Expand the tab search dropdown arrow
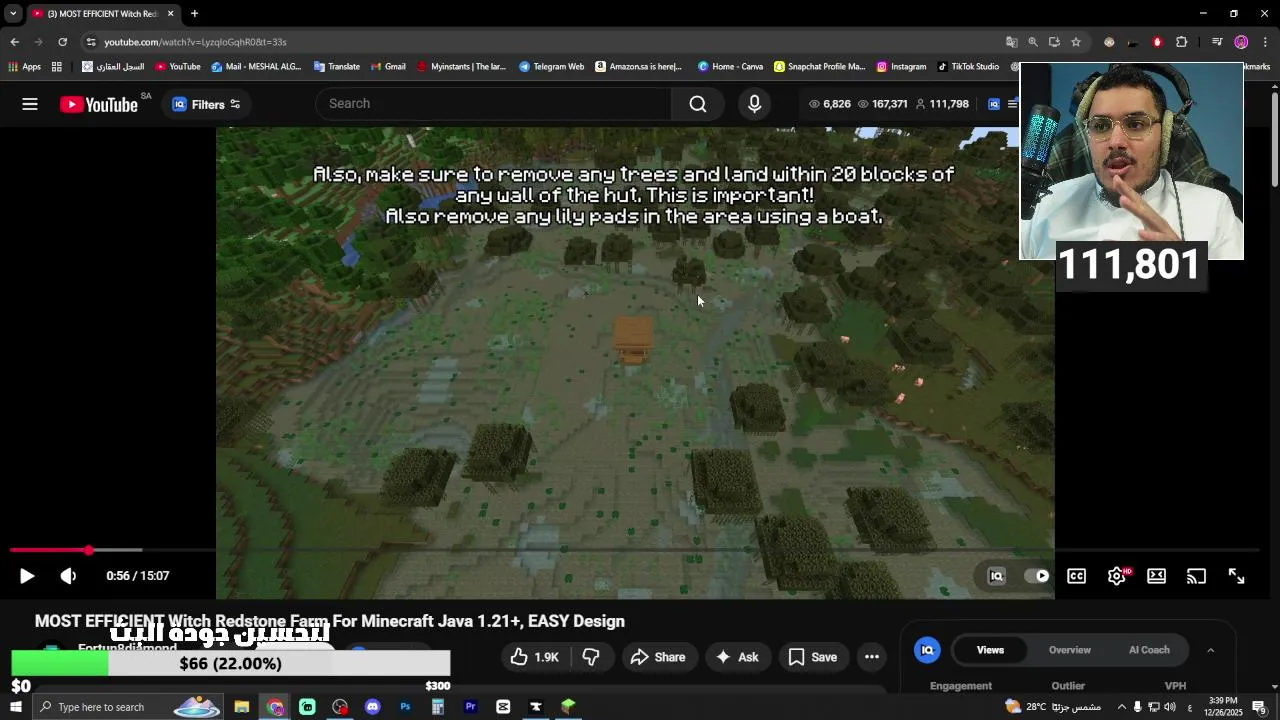 tap(13, 14)
